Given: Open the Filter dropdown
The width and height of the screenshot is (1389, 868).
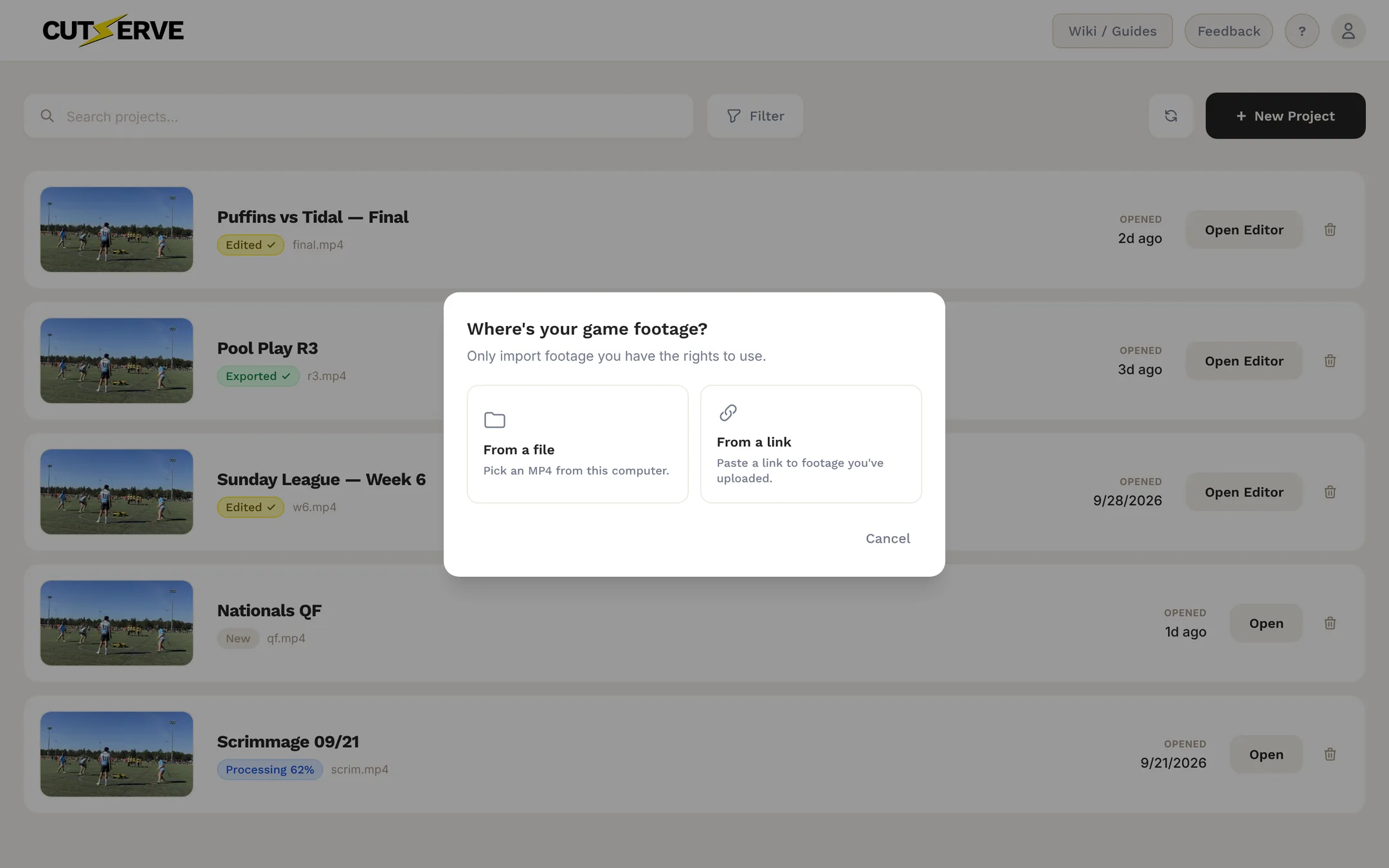Looking at the screenshot, I should pyautogui.click(x=754, y=116).
